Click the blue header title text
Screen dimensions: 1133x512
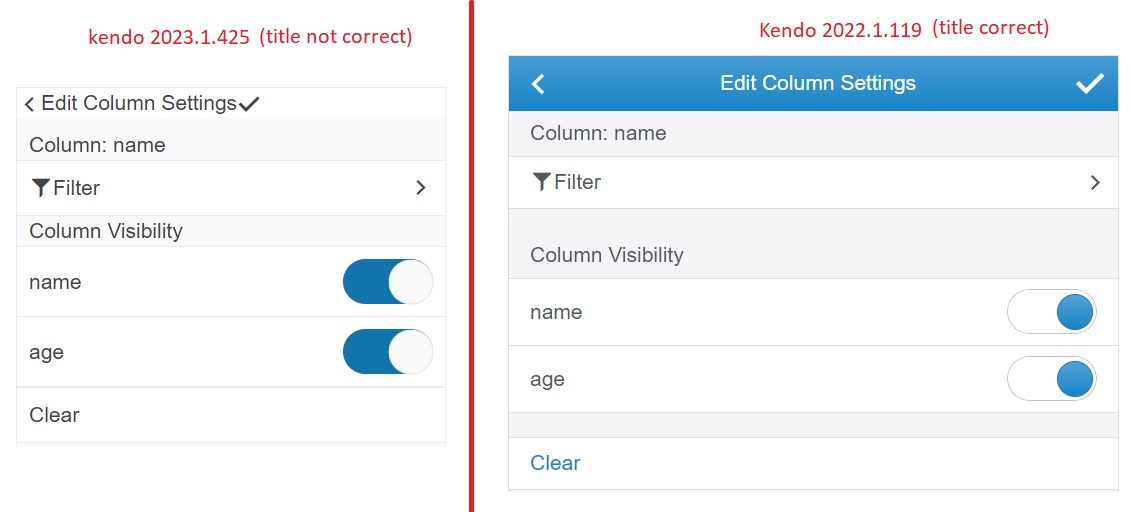tap(817, 83)
